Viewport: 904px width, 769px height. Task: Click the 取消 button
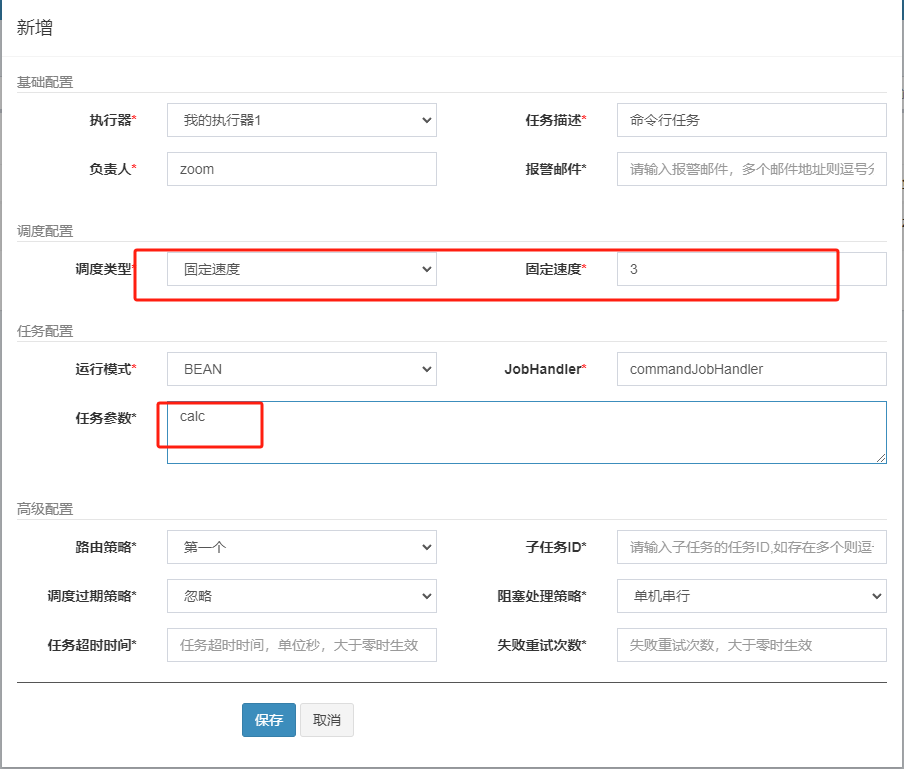(326, 719)
